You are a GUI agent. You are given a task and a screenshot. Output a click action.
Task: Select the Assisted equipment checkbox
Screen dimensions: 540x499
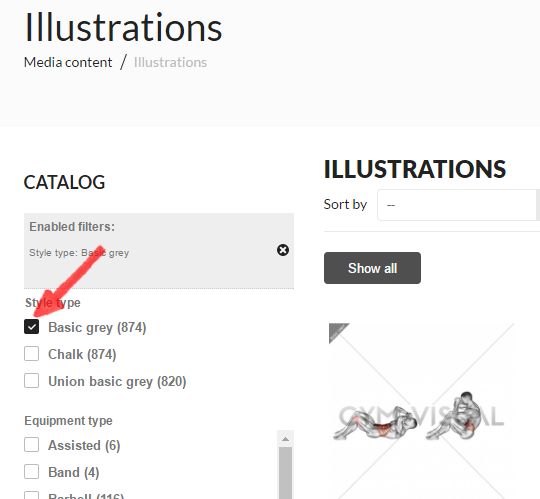point(31,445)
